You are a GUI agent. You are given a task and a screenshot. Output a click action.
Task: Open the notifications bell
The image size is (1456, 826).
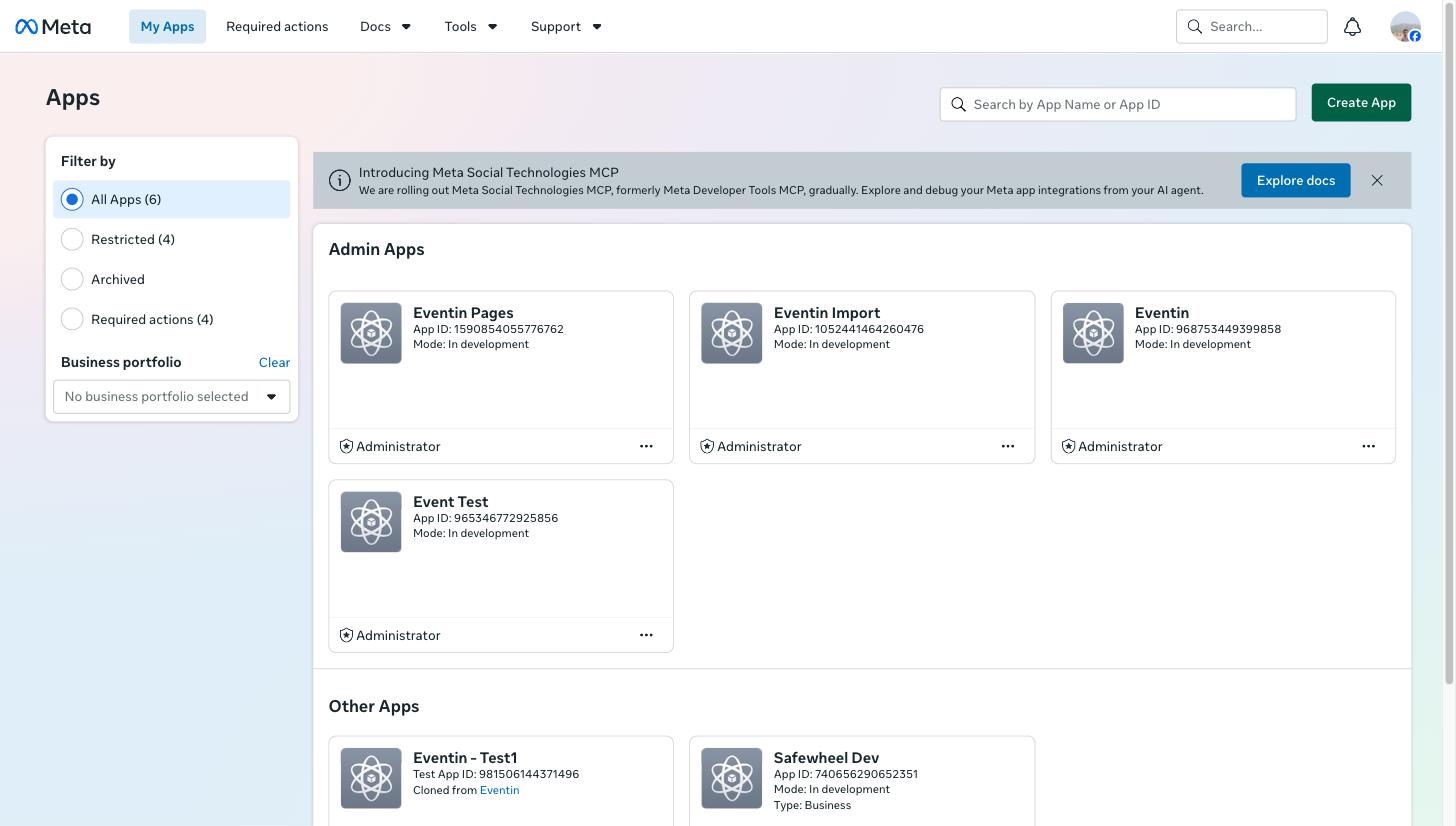(1352, 27)
